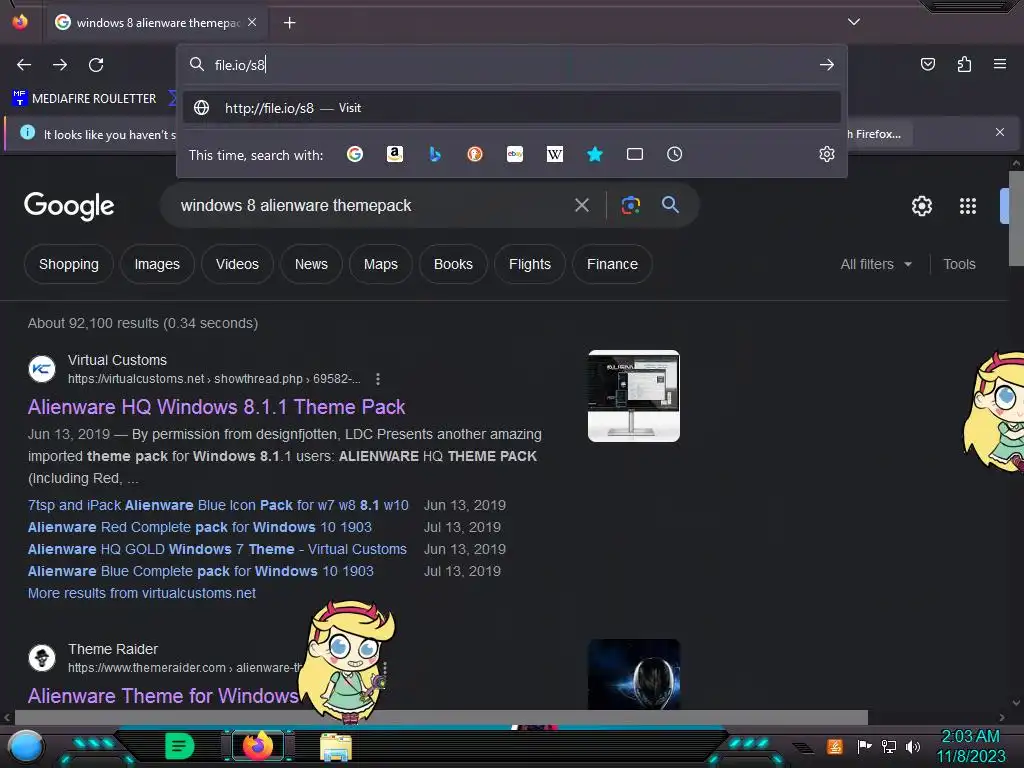Click the horizontal page scrollbar
The height and width of the screenshot is (768, 1024).
point(441,717)
